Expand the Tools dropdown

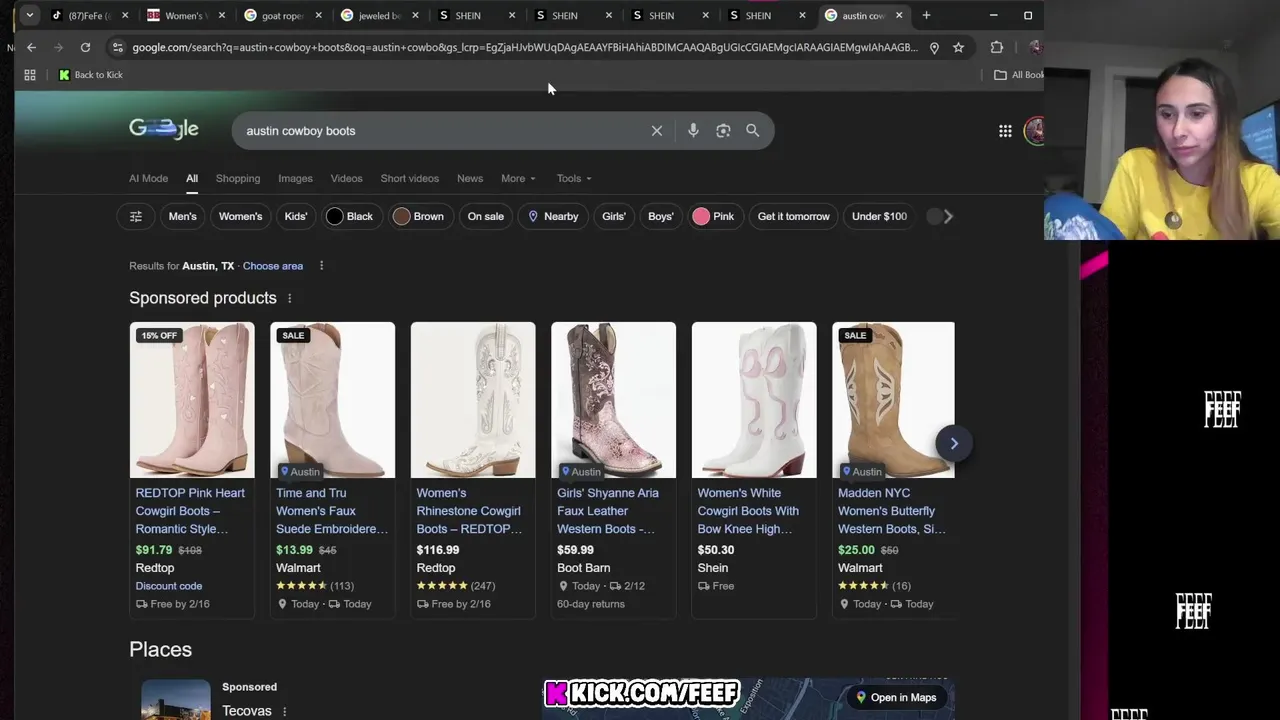click(x=574, y=178)
